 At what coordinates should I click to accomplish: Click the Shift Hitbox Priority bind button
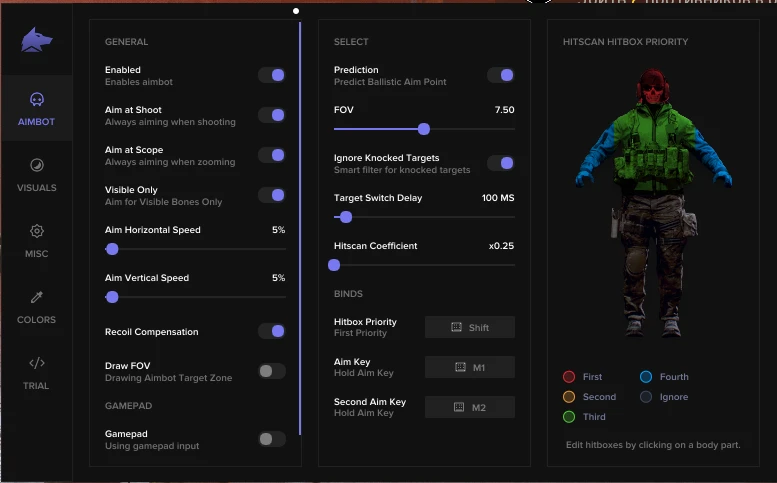470,327
